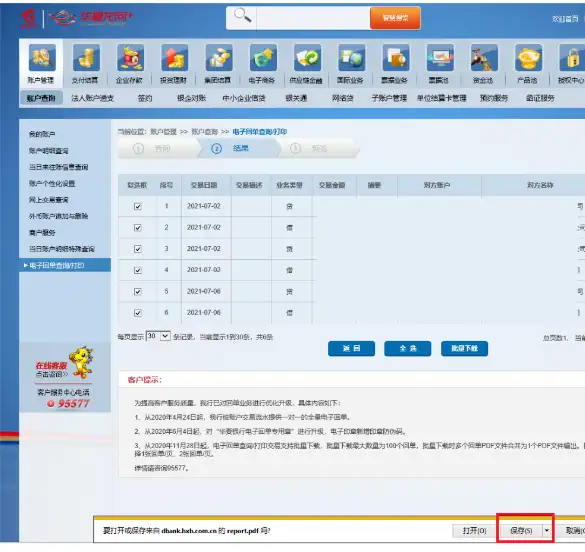Click the 2021-07-02 date in row 1
The width and height of the screenshot is (585, 552).
(x=204, y=206)
